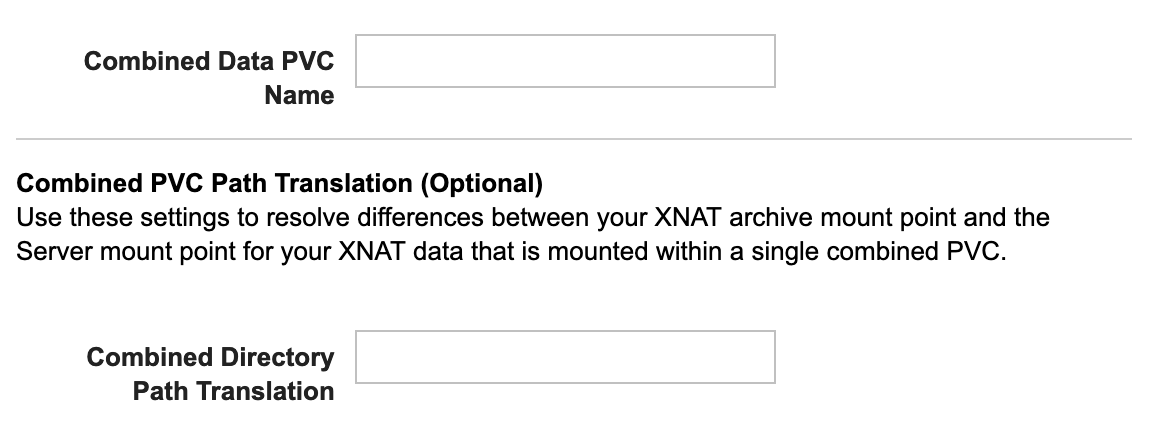Image resolution: width=1150 pixels, height=438 pixels.
Task: Click the word "Name" under Combined Data PVC
Action: point(299,96)
